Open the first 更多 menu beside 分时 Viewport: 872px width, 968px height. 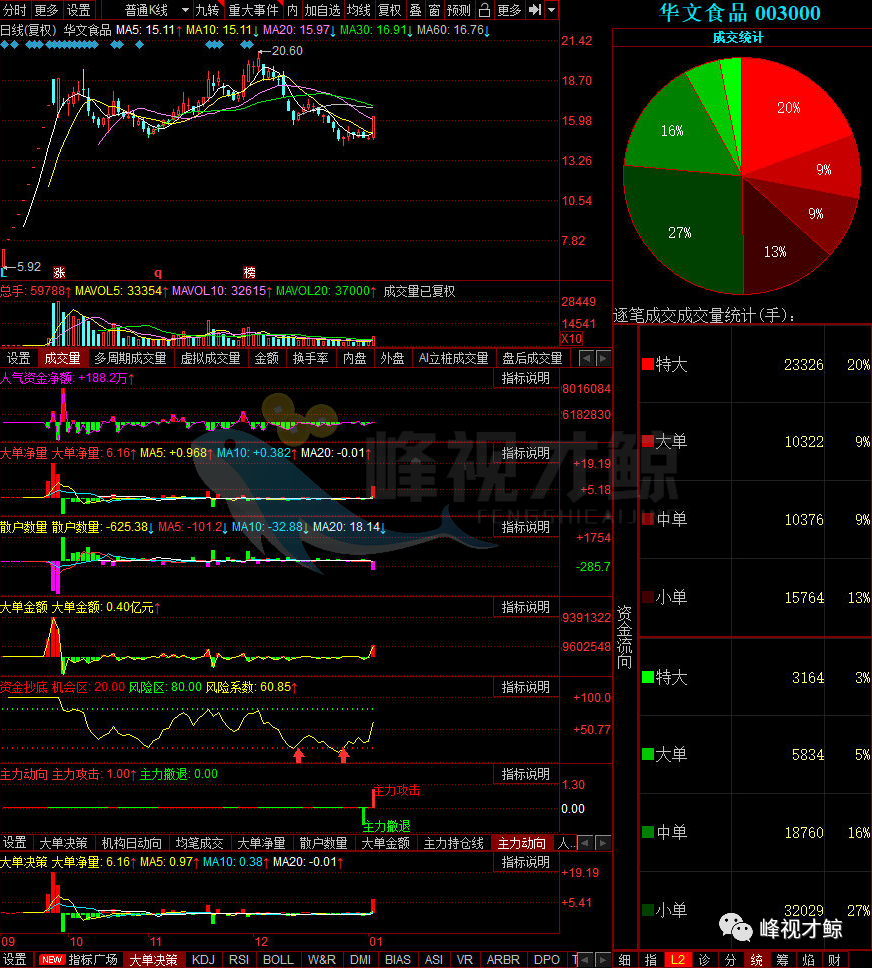46,10
